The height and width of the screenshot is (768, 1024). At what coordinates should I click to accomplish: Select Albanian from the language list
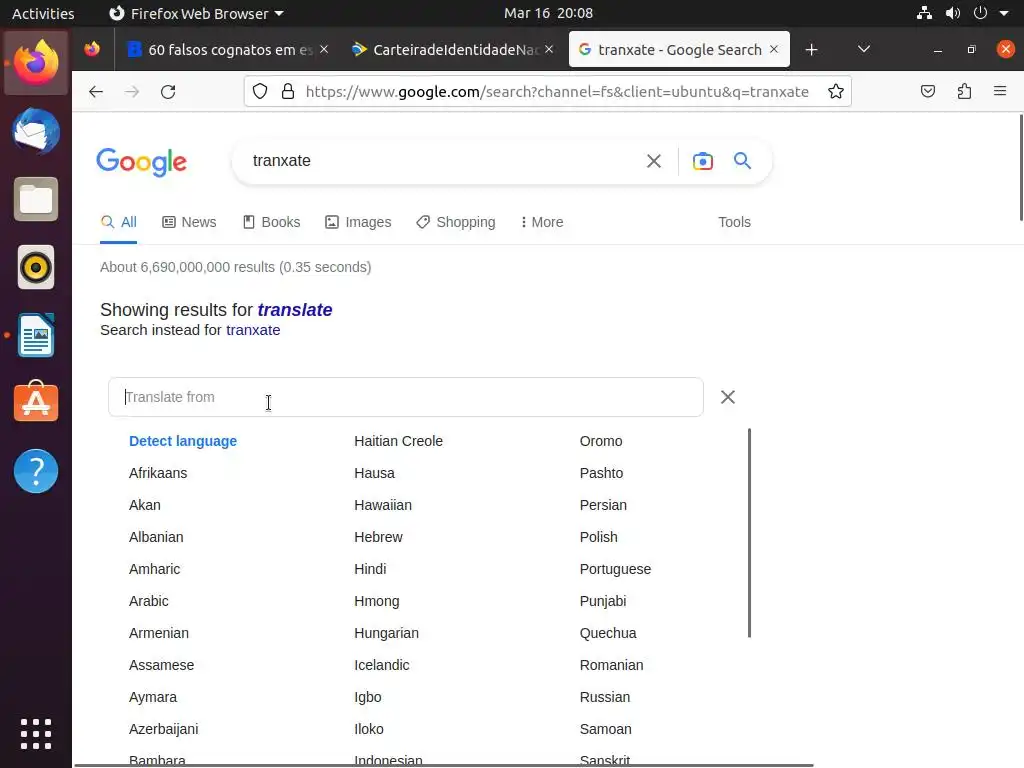point(156,537)
